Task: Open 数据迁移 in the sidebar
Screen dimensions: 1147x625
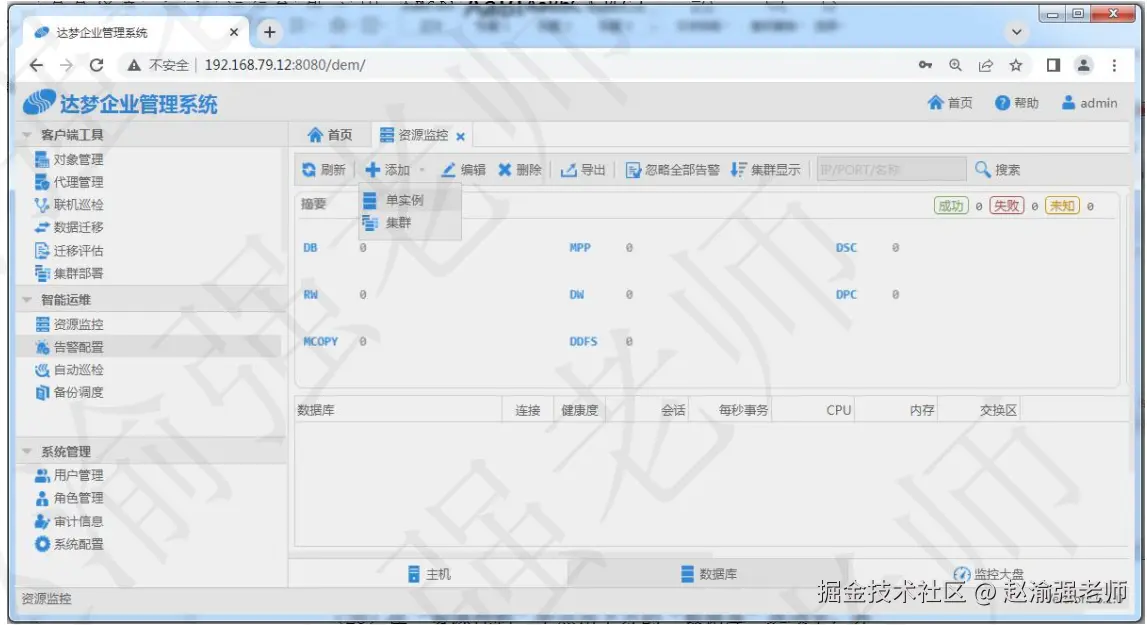Action: click(69, 228)
